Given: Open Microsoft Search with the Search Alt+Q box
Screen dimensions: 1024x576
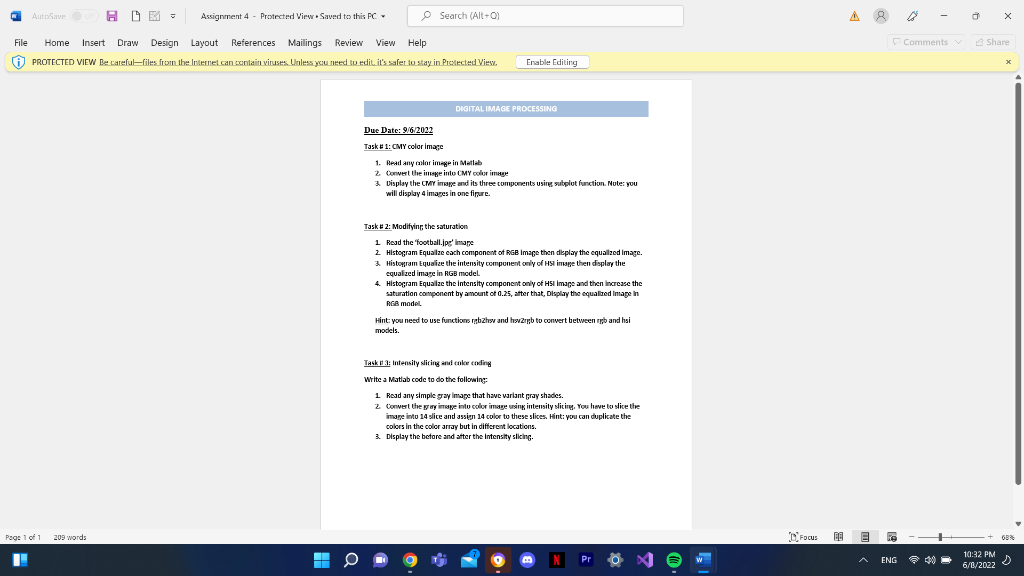Looking at the screenshot, I should [x=544, y=15].
